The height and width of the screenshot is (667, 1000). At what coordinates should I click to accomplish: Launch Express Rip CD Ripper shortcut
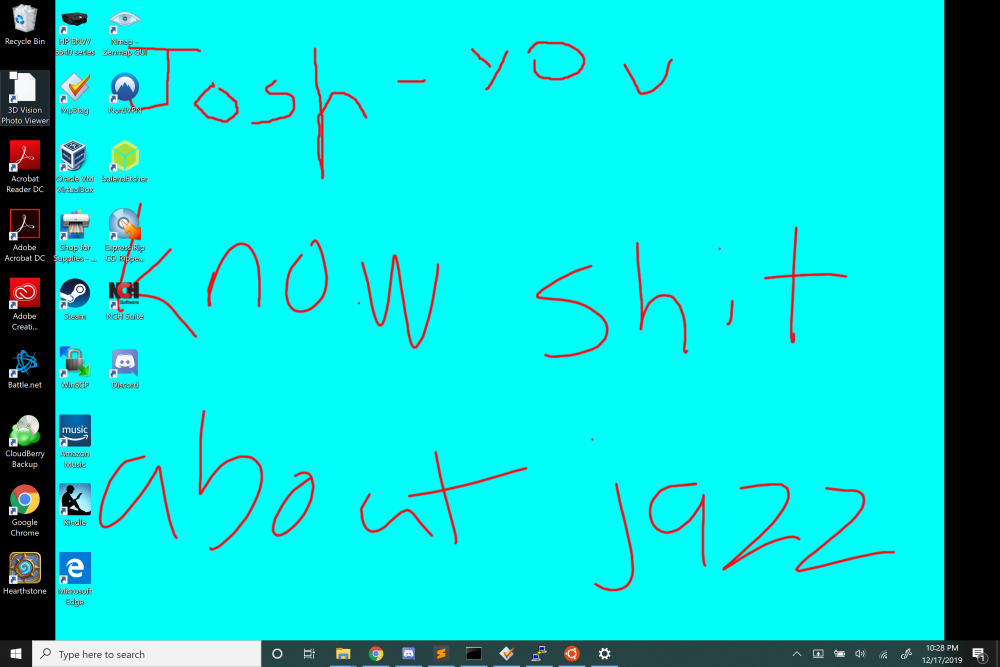tap(125, 235)
